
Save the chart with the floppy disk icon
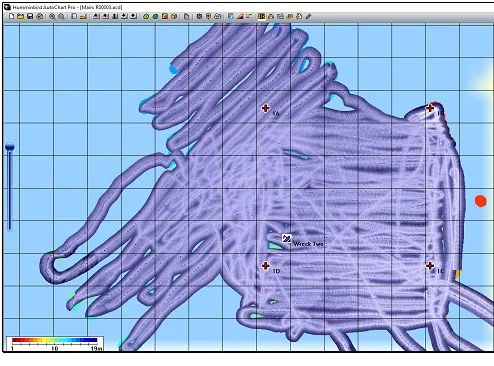30,16
